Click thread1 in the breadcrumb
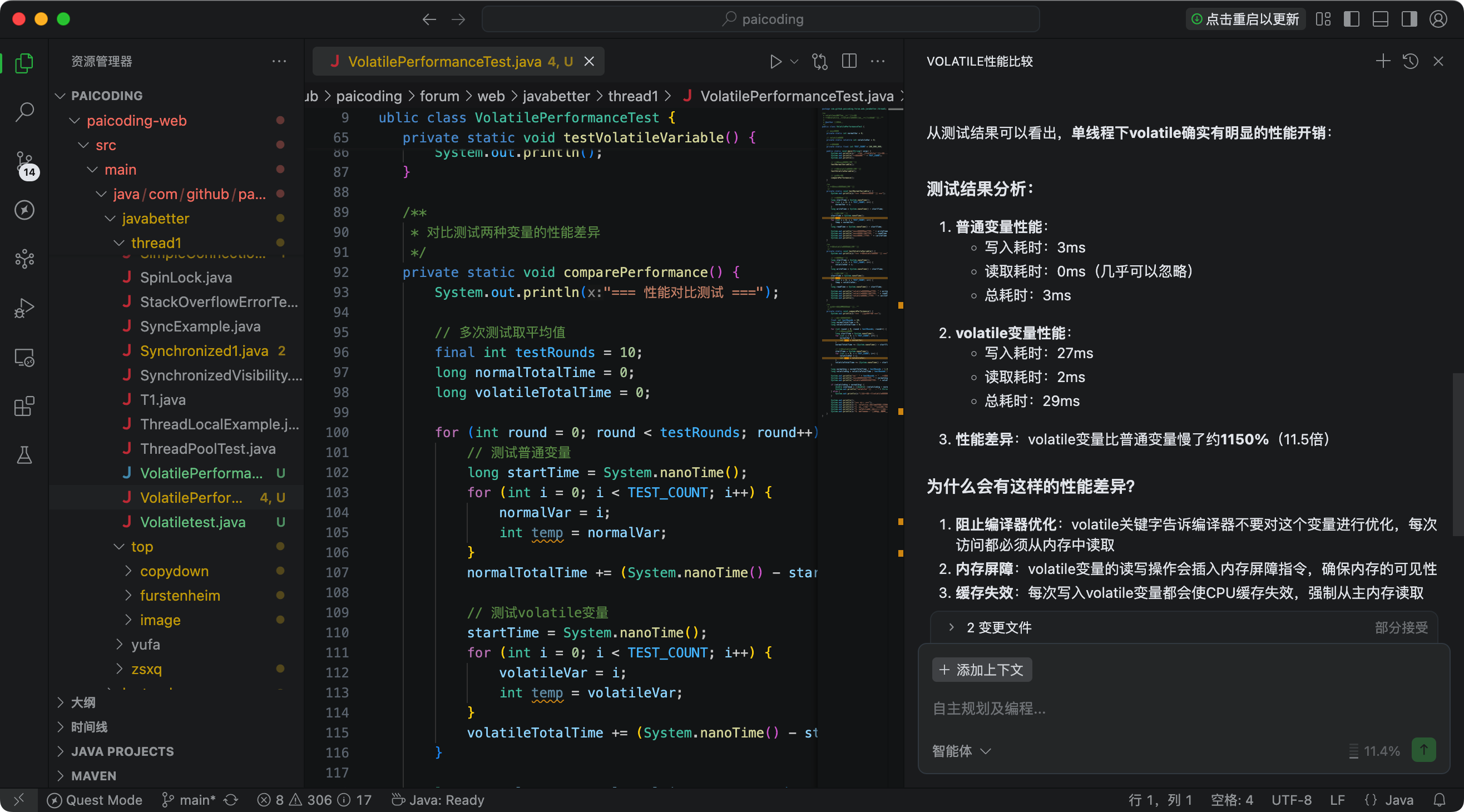The image size is (1464, 812). tap(632, 96)
